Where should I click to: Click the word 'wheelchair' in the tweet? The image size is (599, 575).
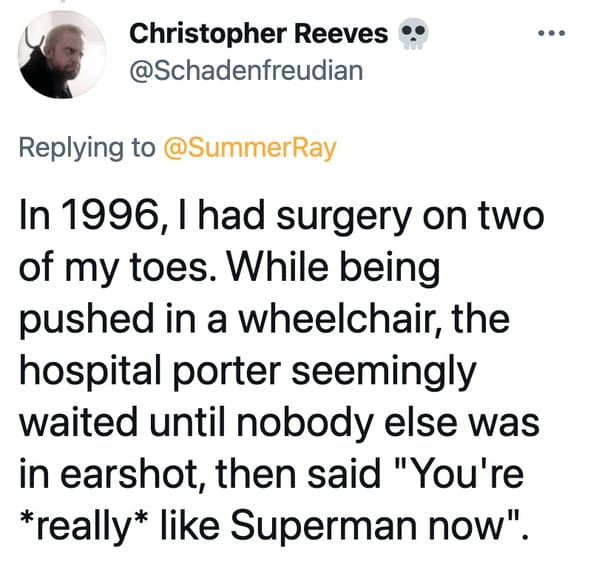pyautogui.click(x=339, y=318)
